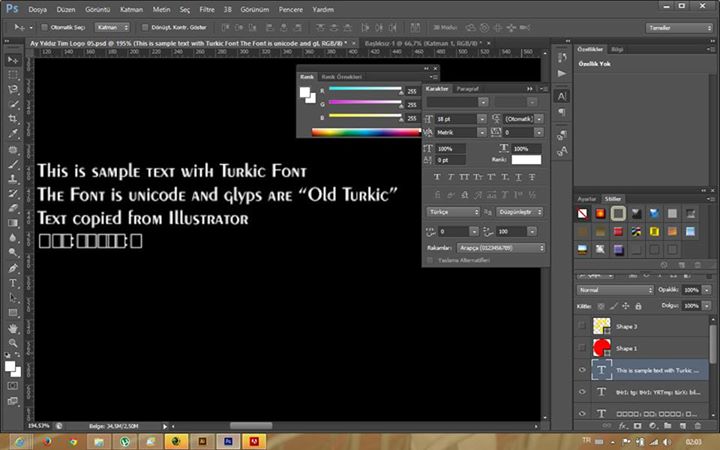The width and height of the screenshot is (720, 450).
Task: Open the Türkçe language dropdown
Action: point(453,212)
